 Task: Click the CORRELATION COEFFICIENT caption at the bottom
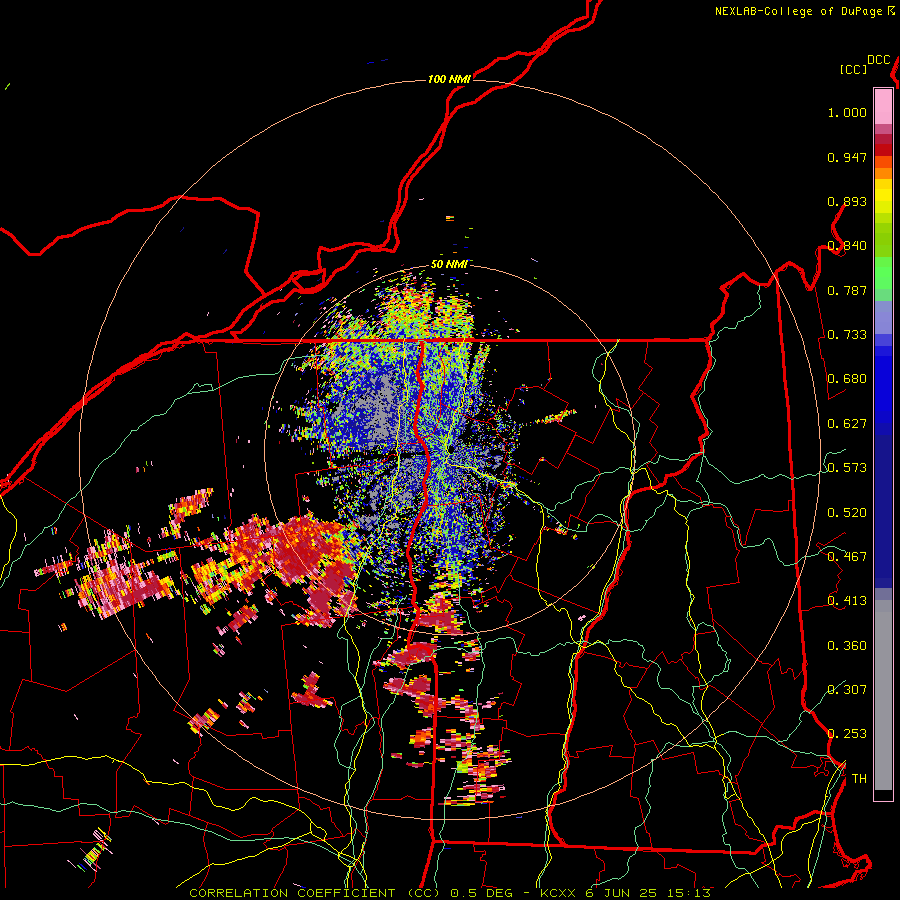(450, 893)
